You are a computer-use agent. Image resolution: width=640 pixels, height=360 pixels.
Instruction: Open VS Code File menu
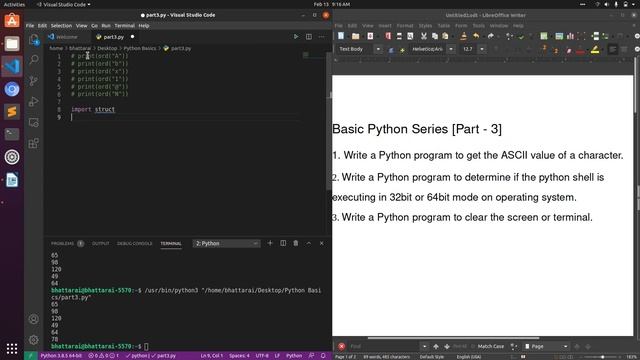point(30,25)
